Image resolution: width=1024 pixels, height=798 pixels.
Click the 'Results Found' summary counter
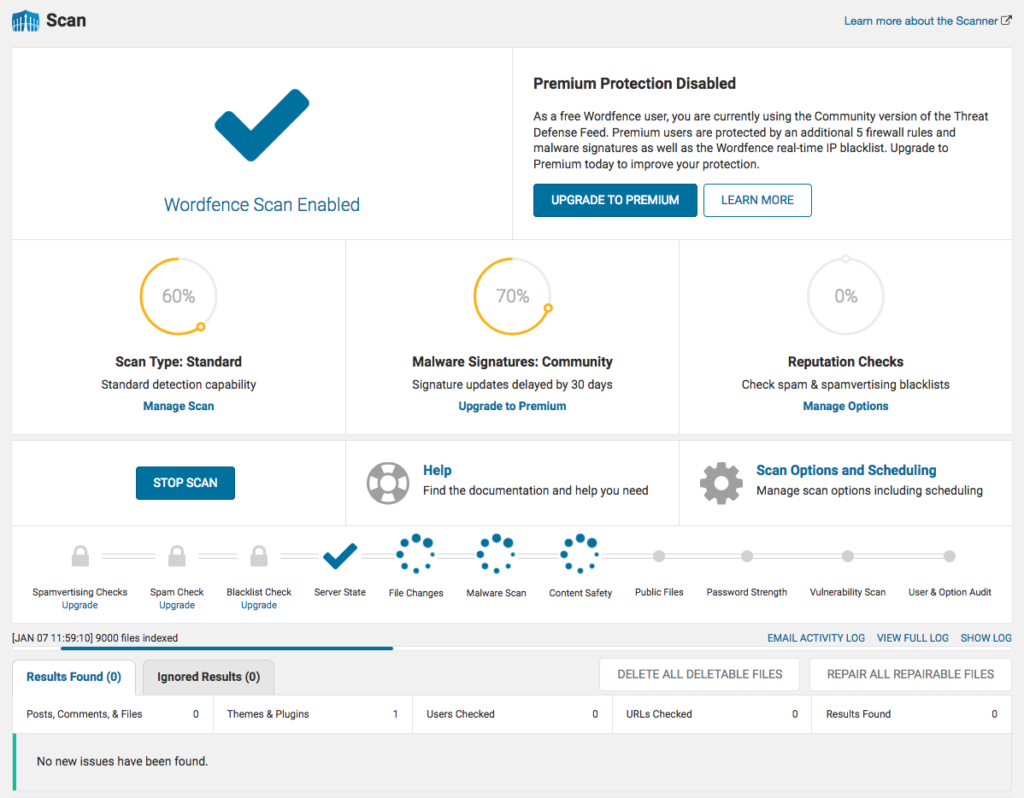coord(912,714)
